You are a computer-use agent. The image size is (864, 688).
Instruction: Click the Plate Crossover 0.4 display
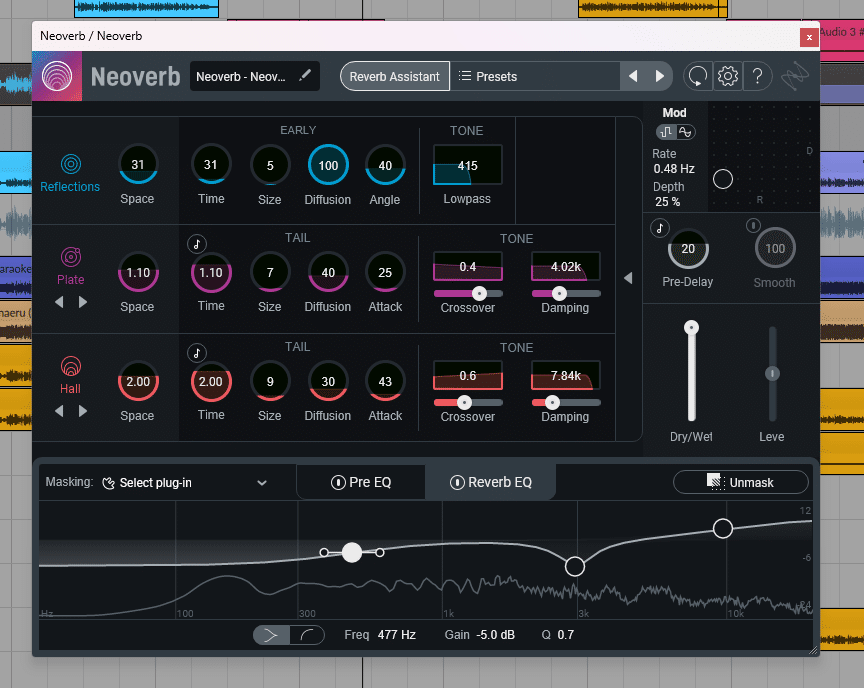(x=467, y=267)
